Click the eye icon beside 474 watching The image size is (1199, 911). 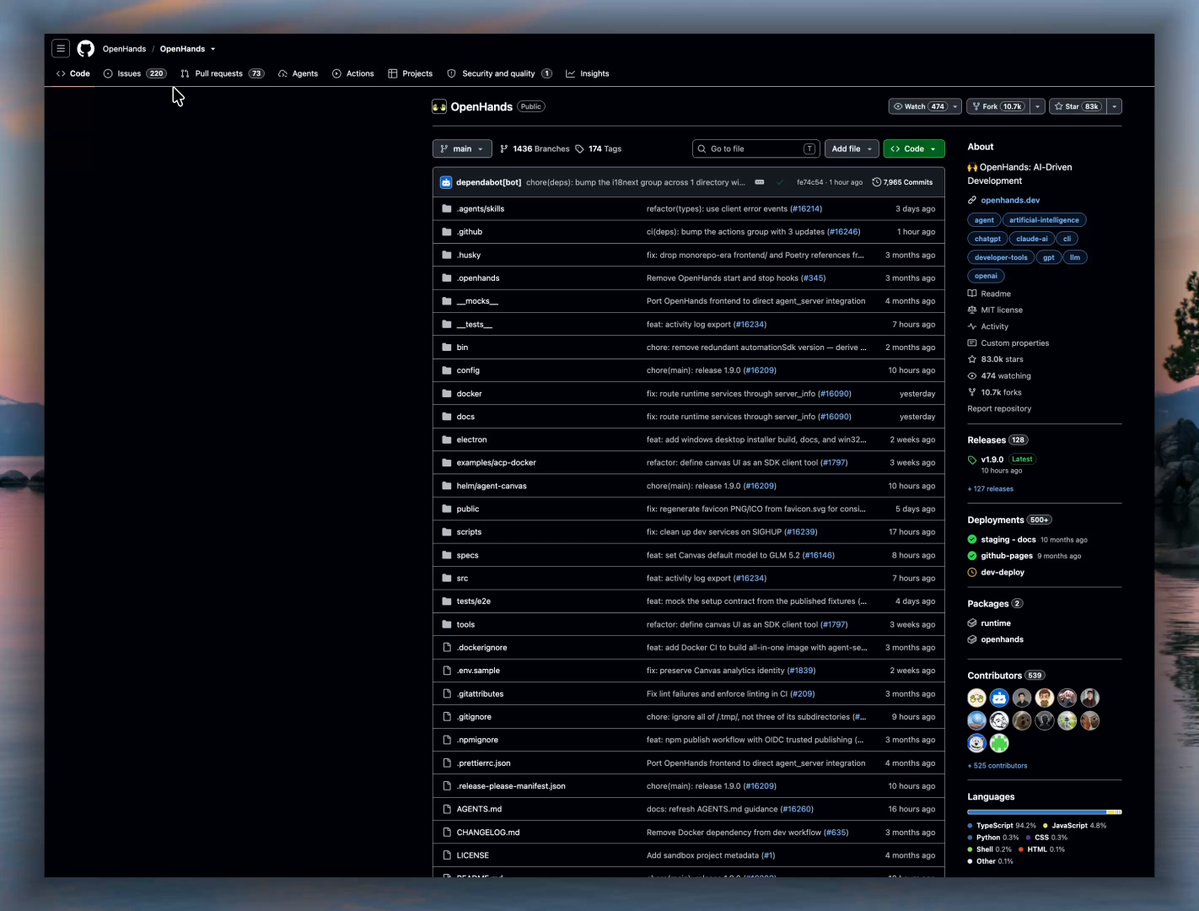tap(972, 376)
